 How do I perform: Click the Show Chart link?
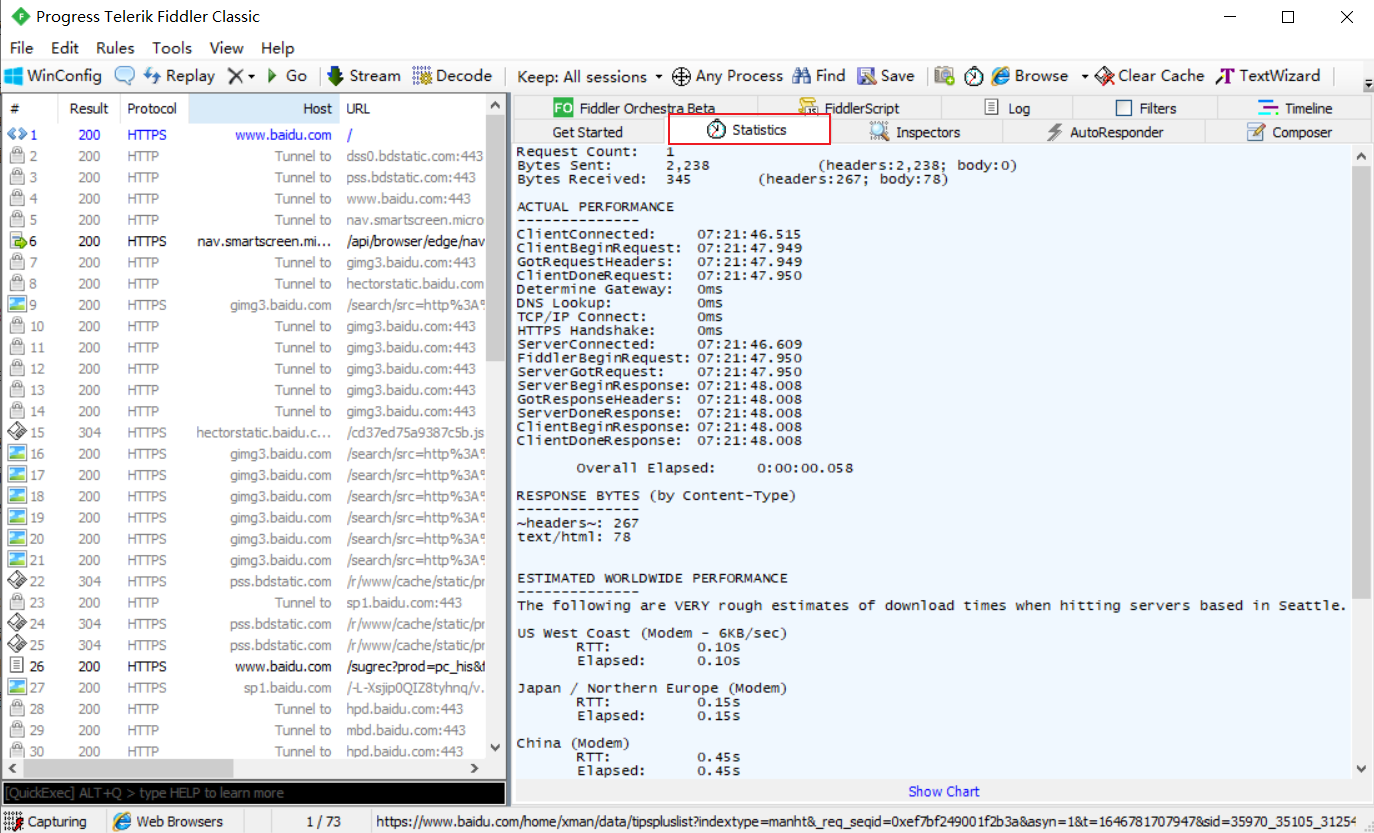point(944,791)
